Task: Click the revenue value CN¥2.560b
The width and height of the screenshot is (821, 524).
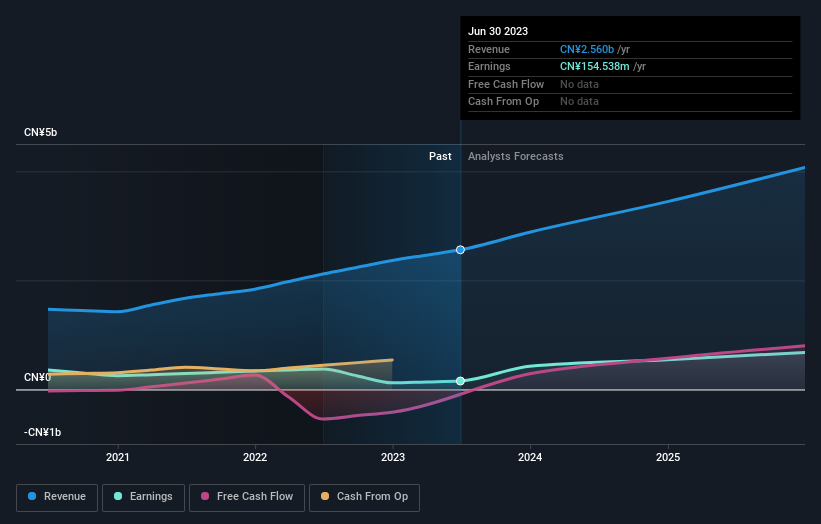Action: [587, 49]
